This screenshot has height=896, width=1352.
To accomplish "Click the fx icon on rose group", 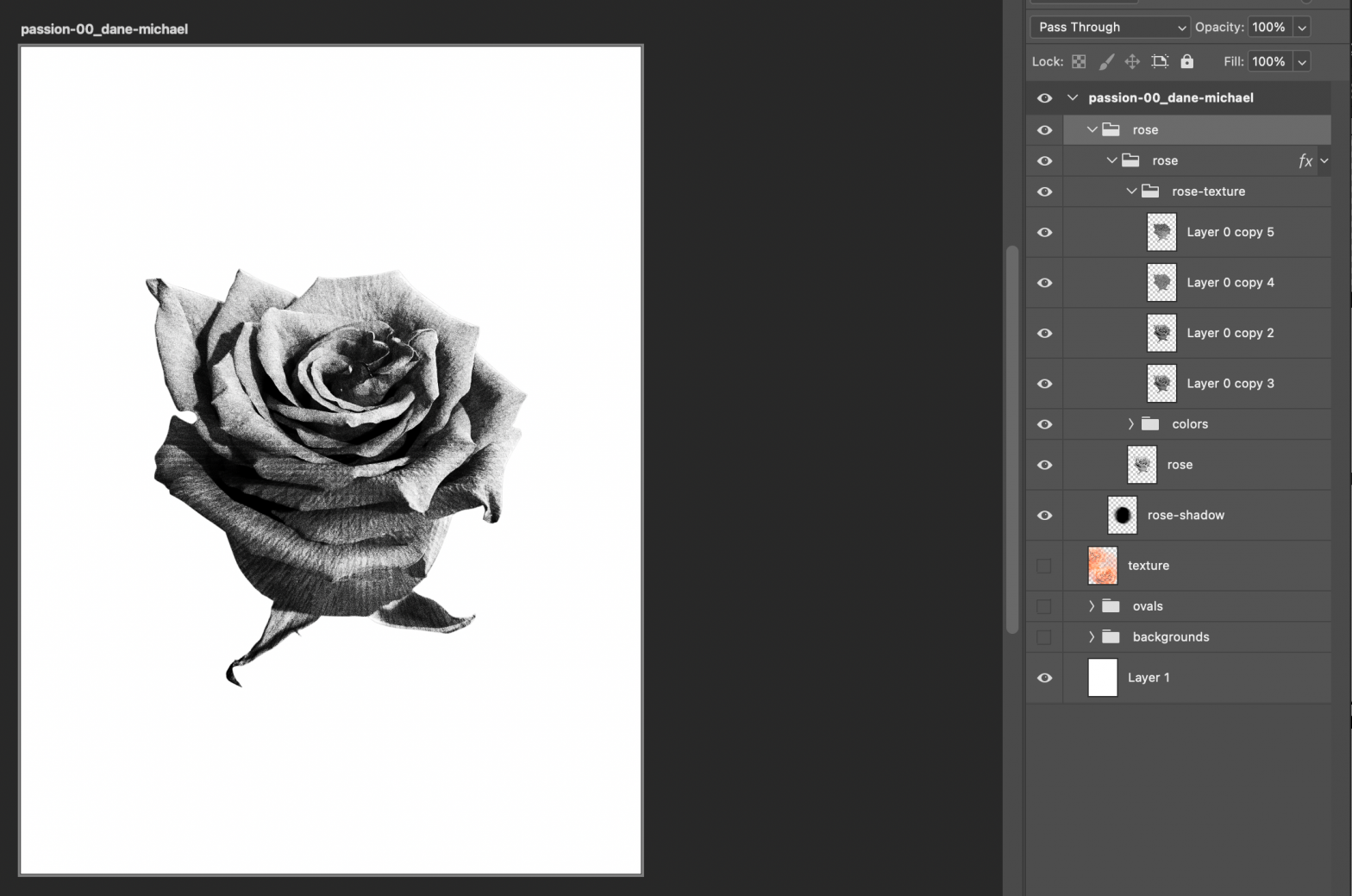I will [1305, 161].
